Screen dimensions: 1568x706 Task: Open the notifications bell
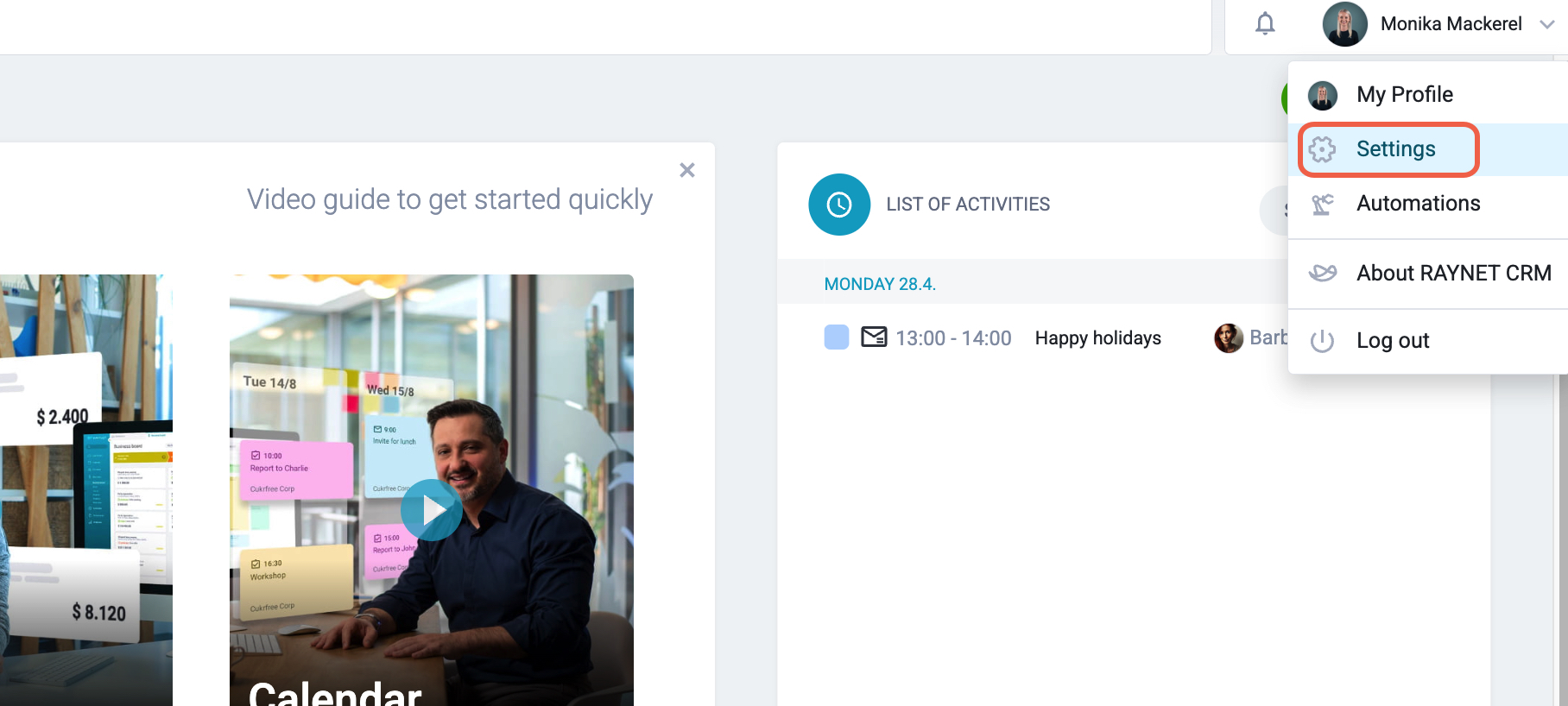(x=1265, y=23)
